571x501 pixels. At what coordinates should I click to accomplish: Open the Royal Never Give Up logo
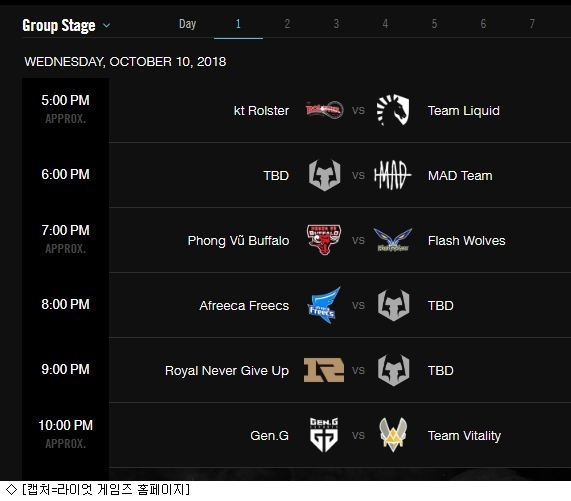tap(324, 370)
